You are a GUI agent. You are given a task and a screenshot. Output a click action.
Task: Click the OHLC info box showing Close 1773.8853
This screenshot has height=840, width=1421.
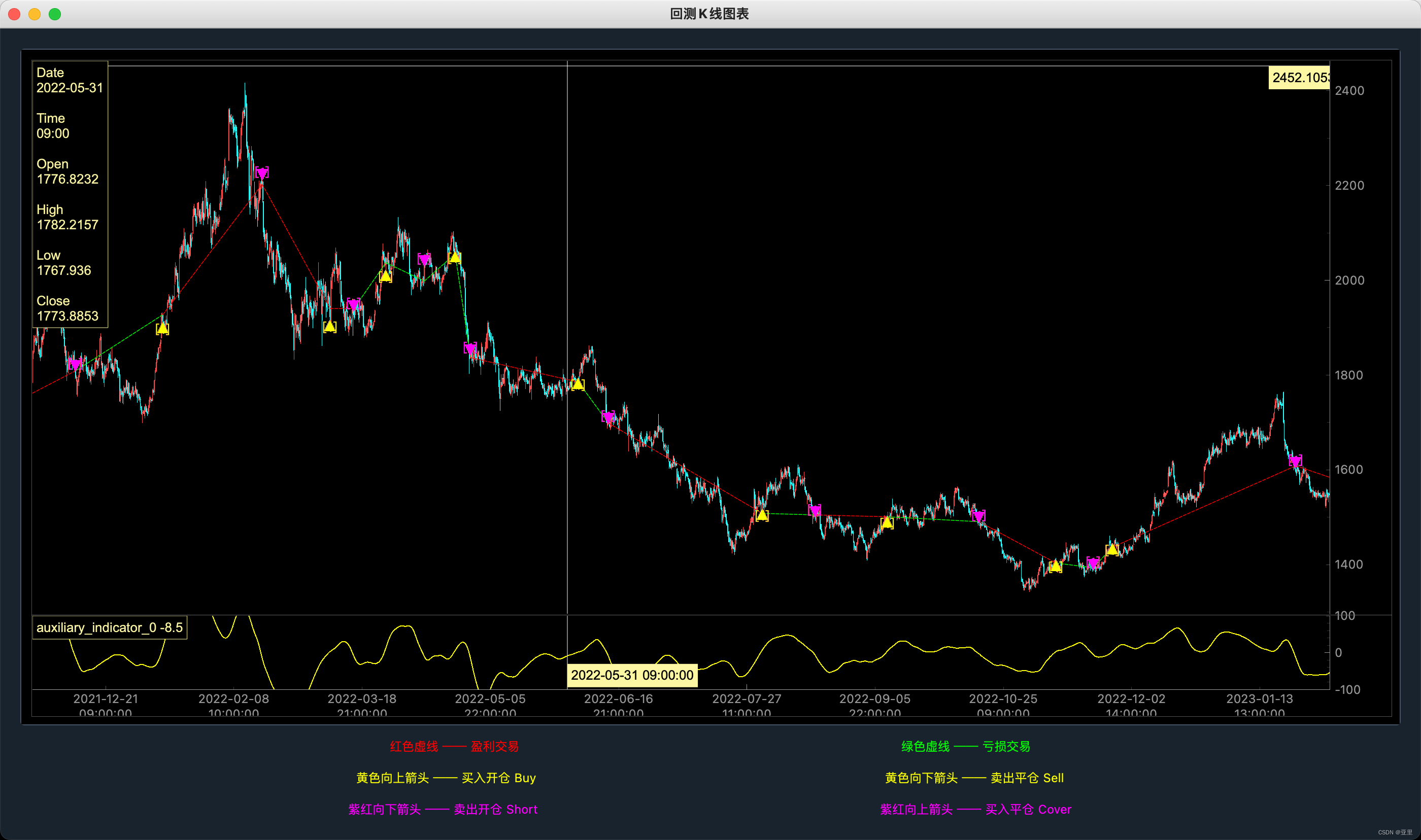70,194
